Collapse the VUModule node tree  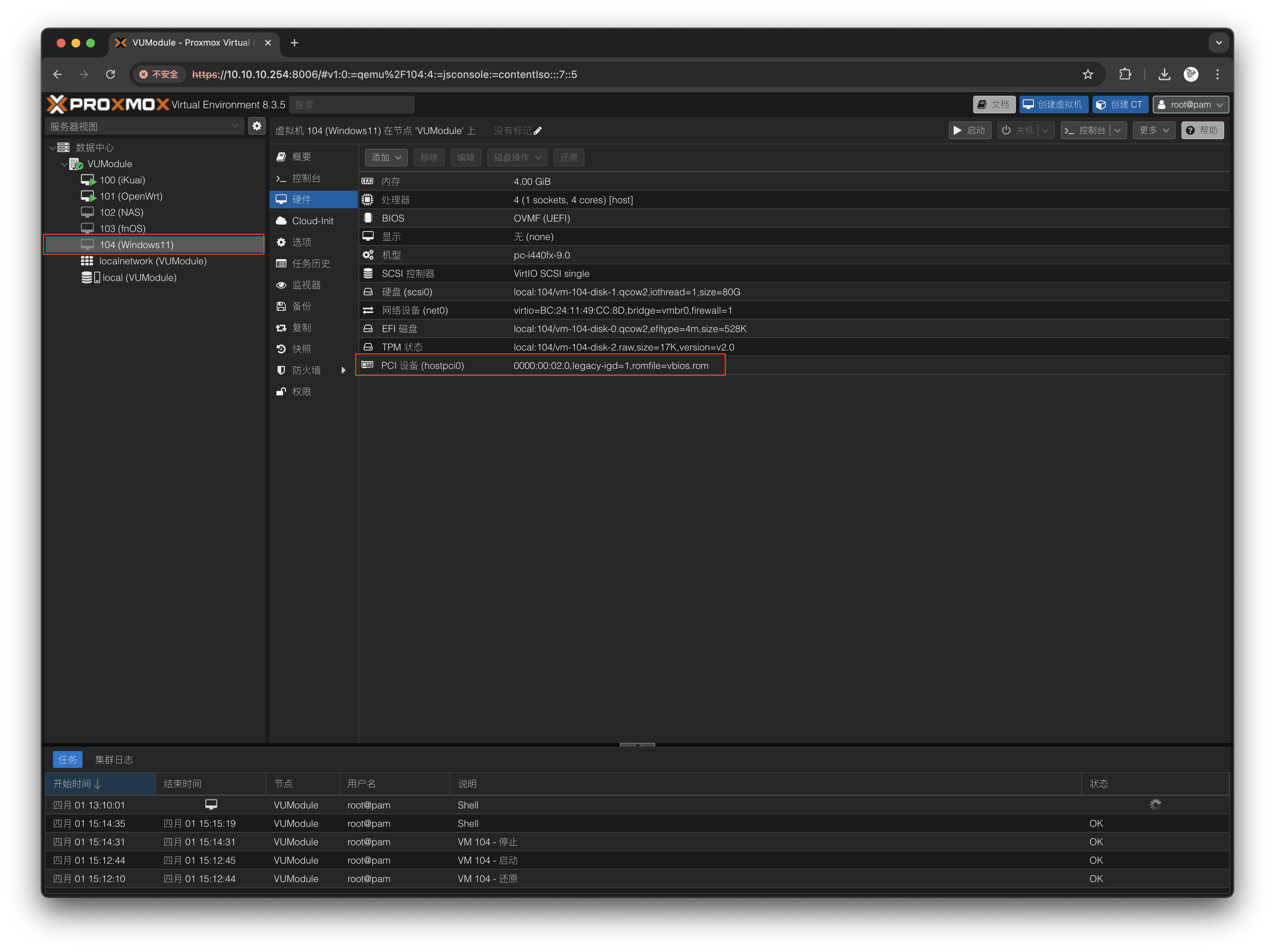[x=64, y=164]
